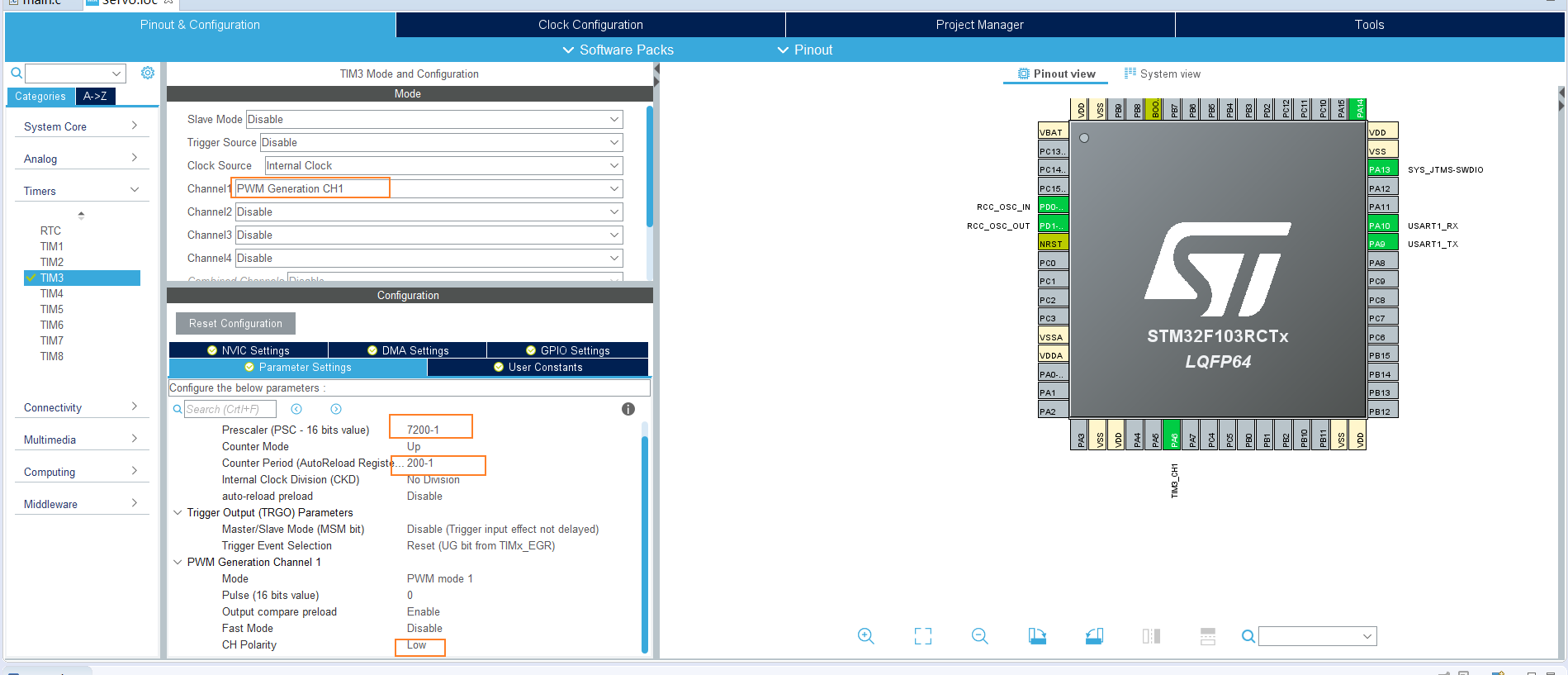
Task: Click the VBAT pin
Action: pos(1053,132)
